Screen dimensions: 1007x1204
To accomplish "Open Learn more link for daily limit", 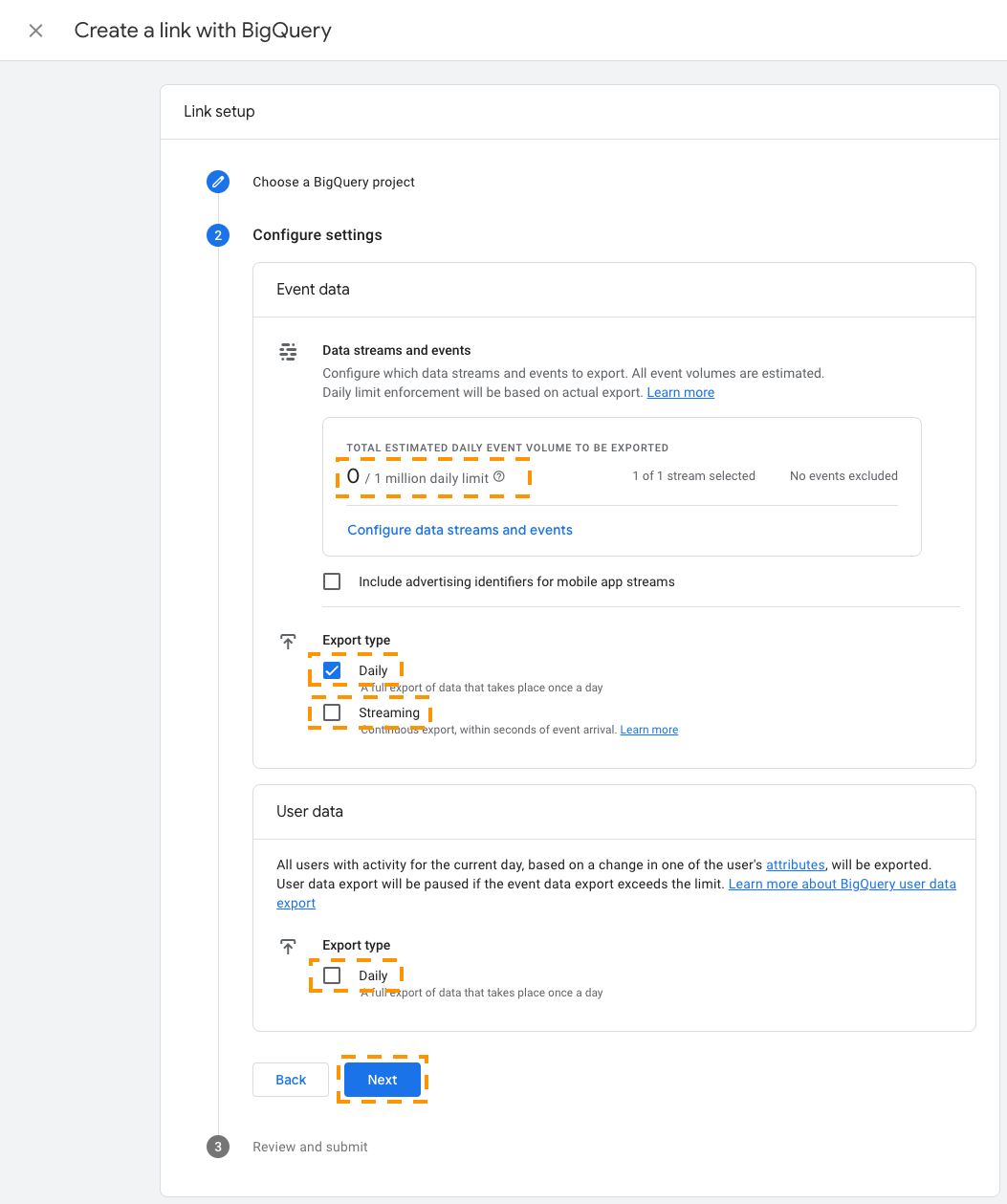I will point(681,392).
